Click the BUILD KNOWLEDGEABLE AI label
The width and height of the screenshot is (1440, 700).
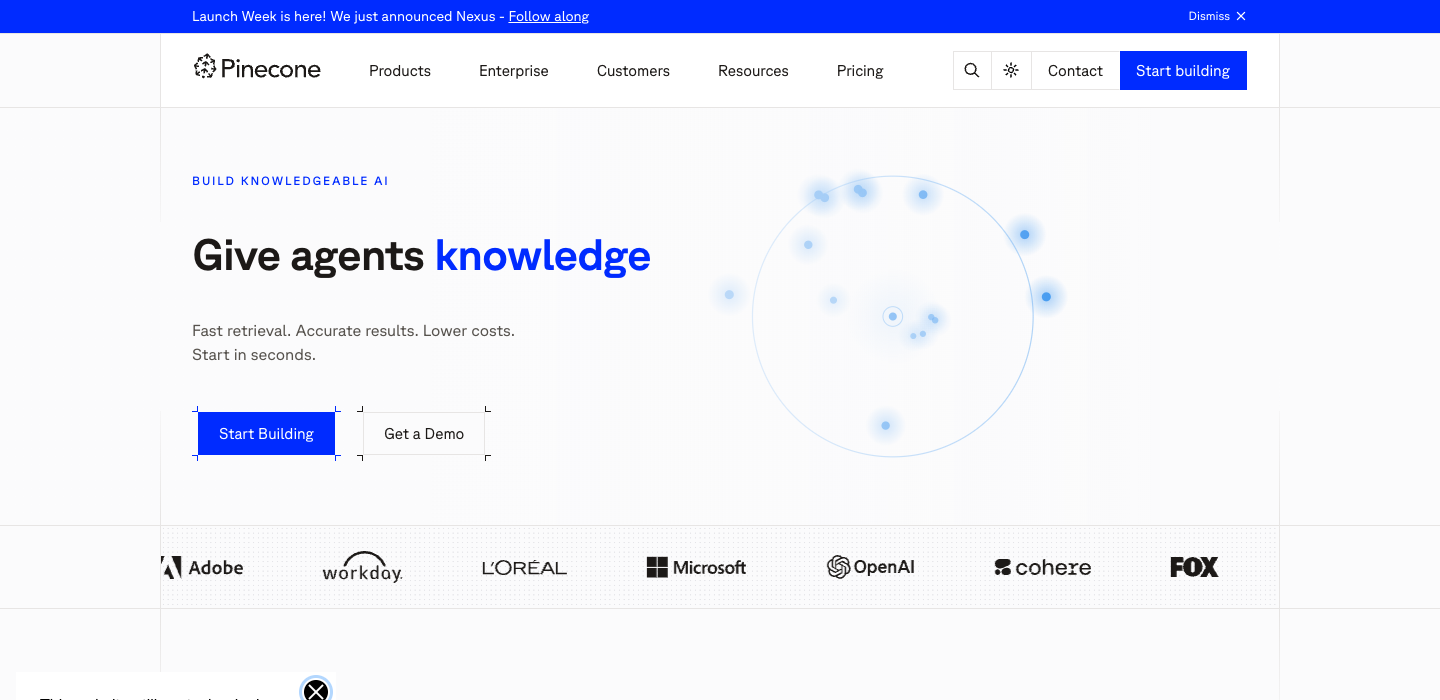pyautogui.click(x=290, y=181)
